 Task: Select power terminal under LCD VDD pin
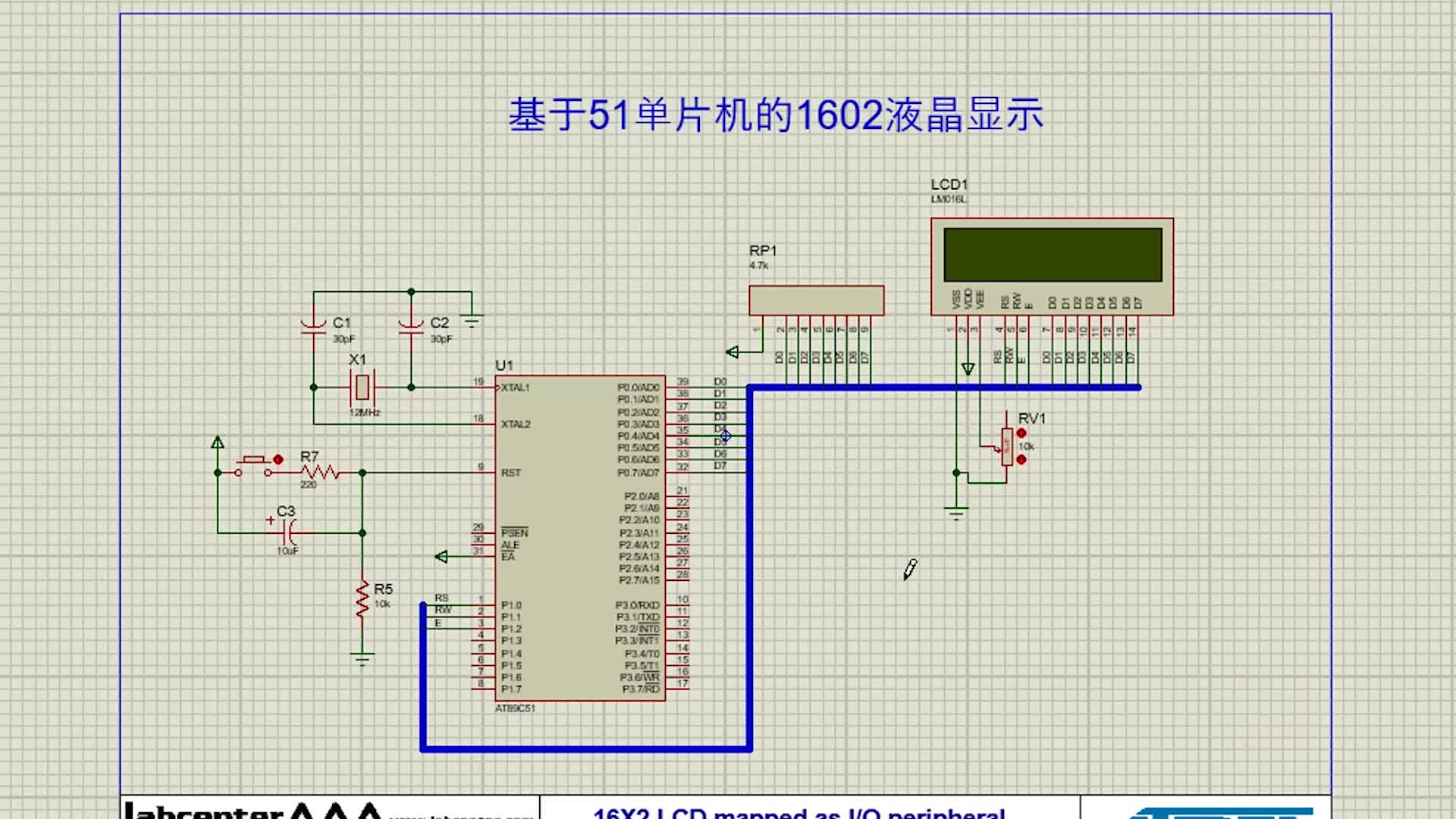968,369
